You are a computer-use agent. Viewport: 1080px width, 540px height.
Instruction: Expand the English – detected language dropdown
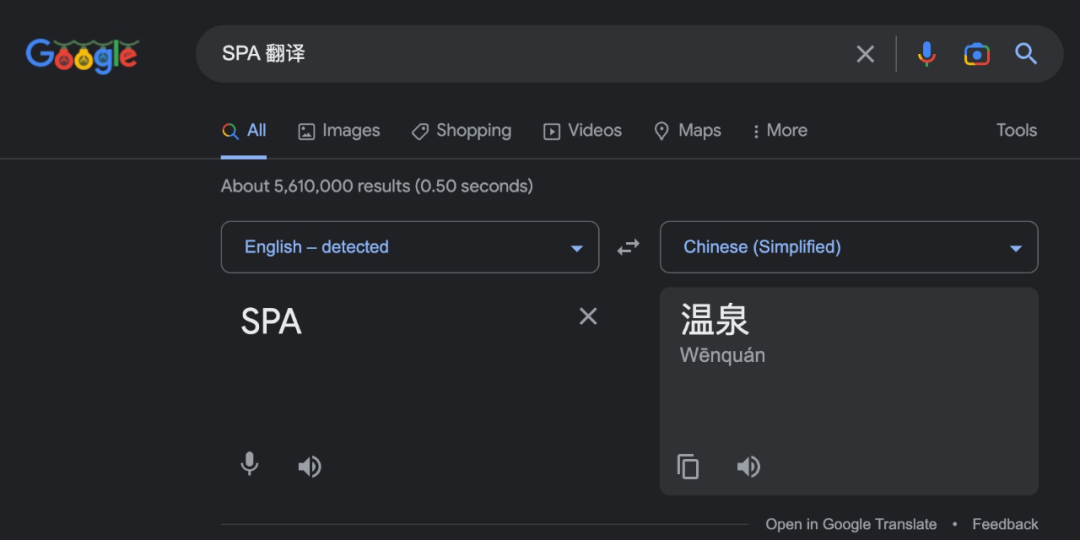(410, 247)
